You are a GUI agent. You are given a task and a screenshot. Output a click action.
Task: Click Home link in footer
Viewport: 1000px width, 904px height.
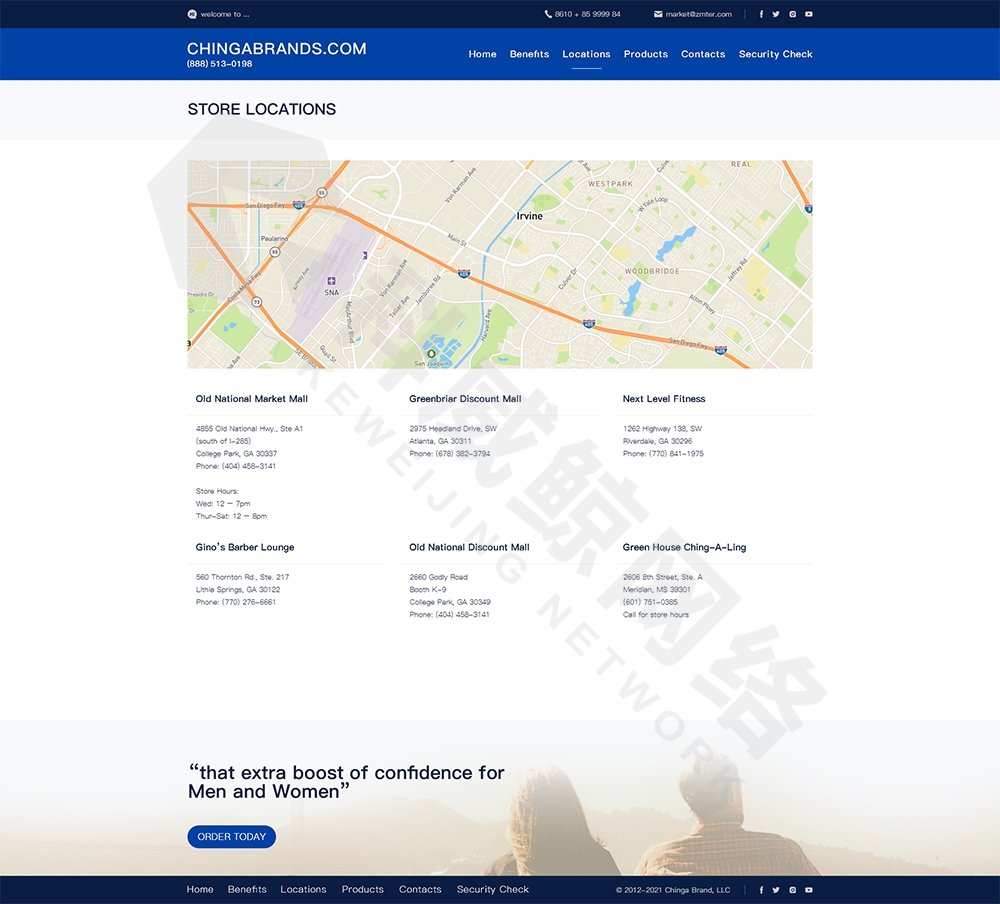click(x=200, y=889)
